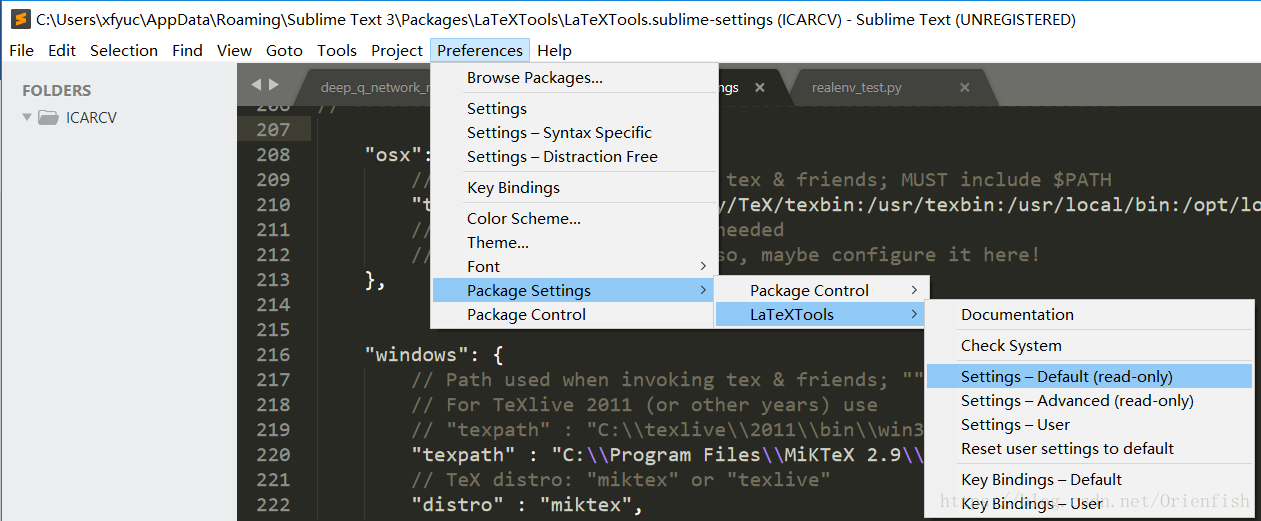Screen dimensions: 1261x521
Task: Click the Sublime Text app icon in title bar
Action: pyautogui.click(x=20, y=19)
